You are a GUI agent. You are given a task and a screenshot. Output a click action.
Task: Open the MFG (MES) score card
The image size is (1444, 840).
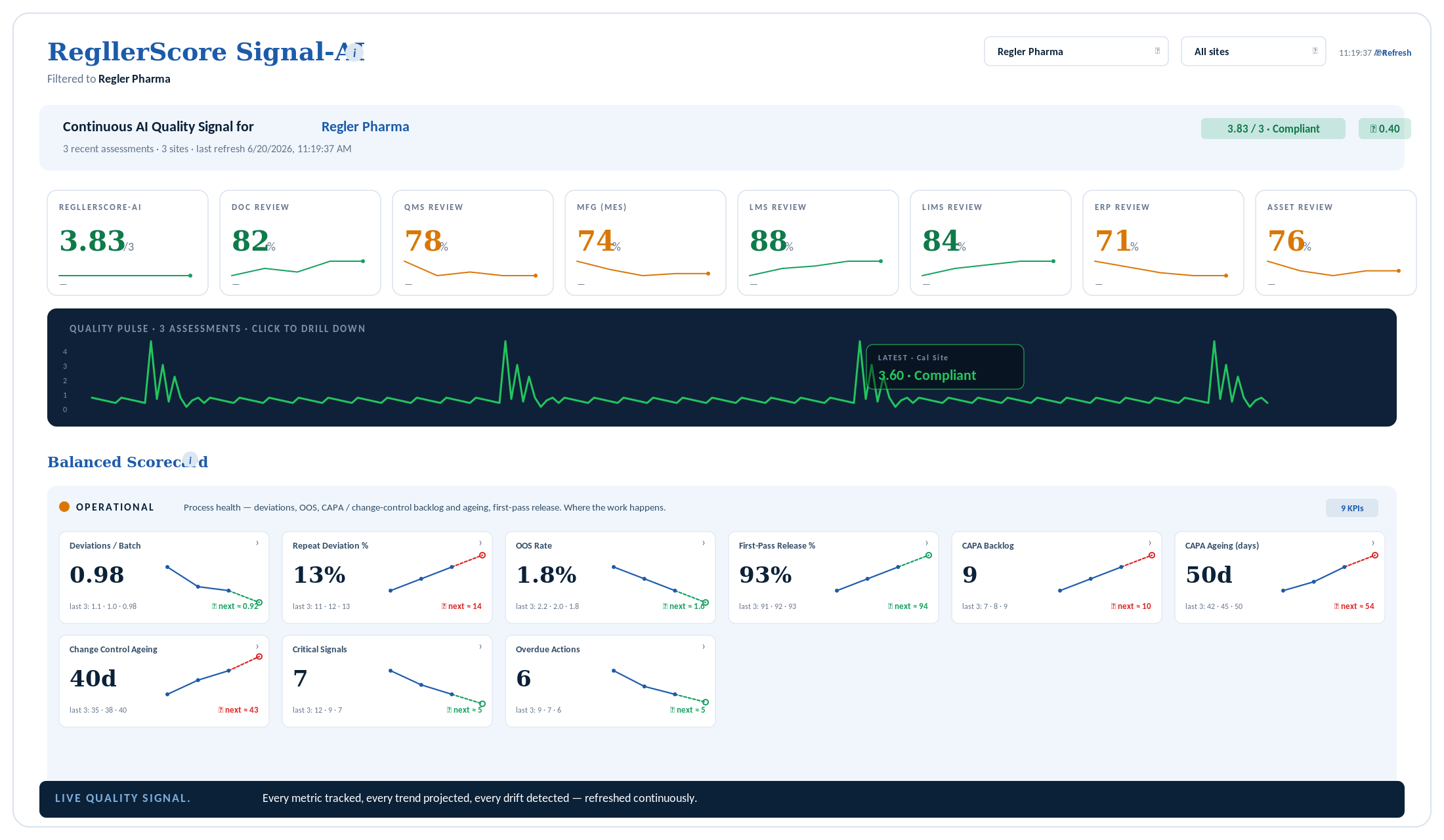click(645, 243)
